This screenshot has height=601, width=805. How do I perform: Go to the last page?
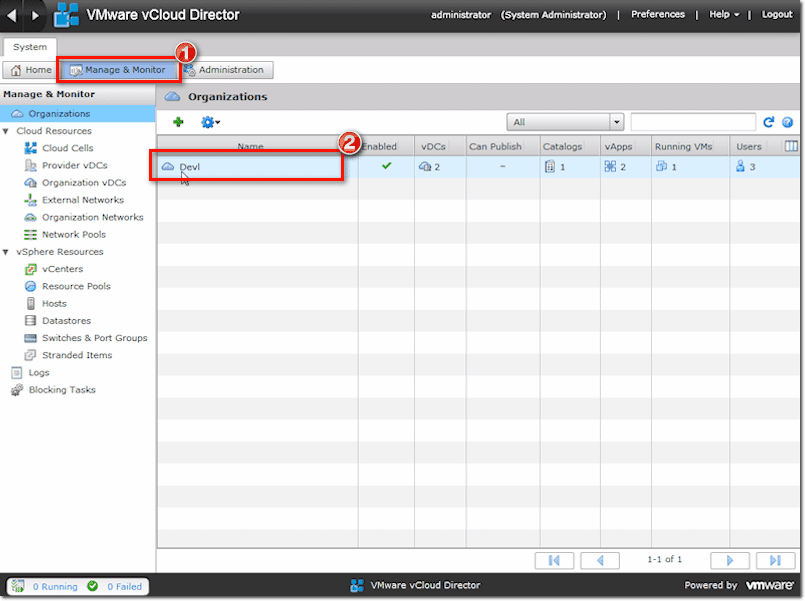(x=775, y=560)
